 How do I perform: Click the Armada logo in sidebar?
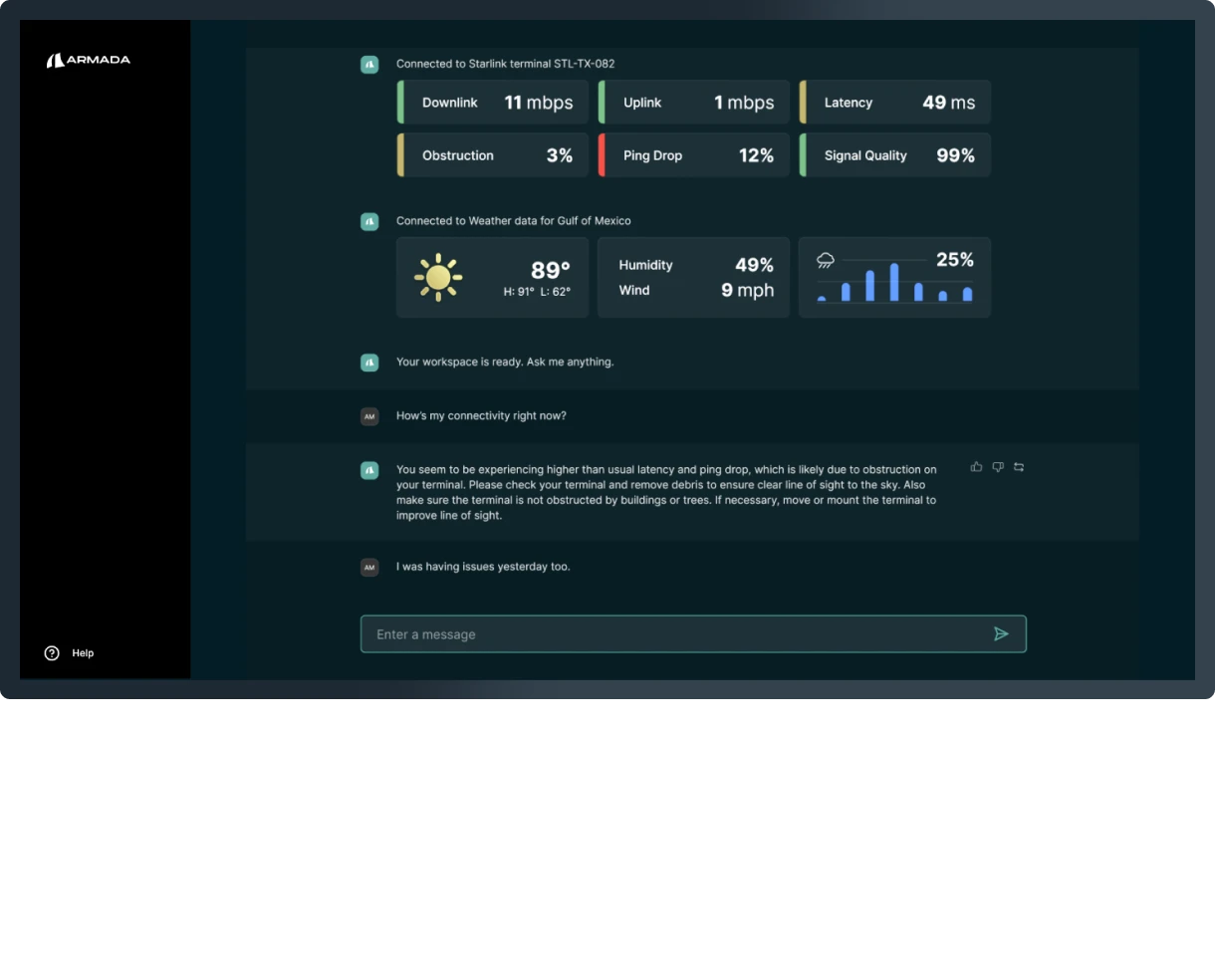pos(88,60)
